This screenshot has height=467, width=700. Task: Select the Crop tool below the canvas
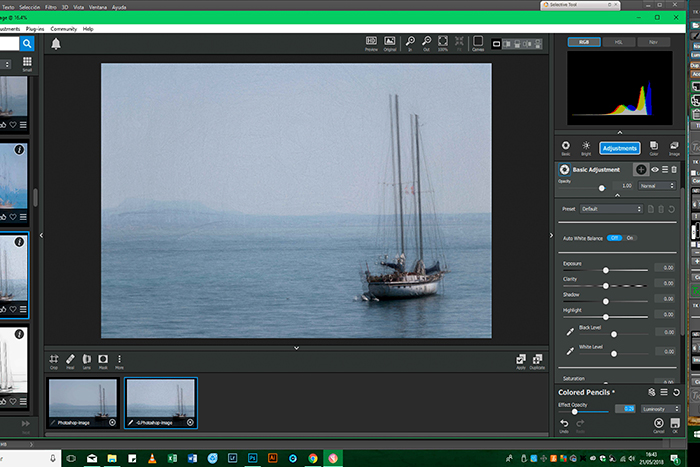point(54,359)
